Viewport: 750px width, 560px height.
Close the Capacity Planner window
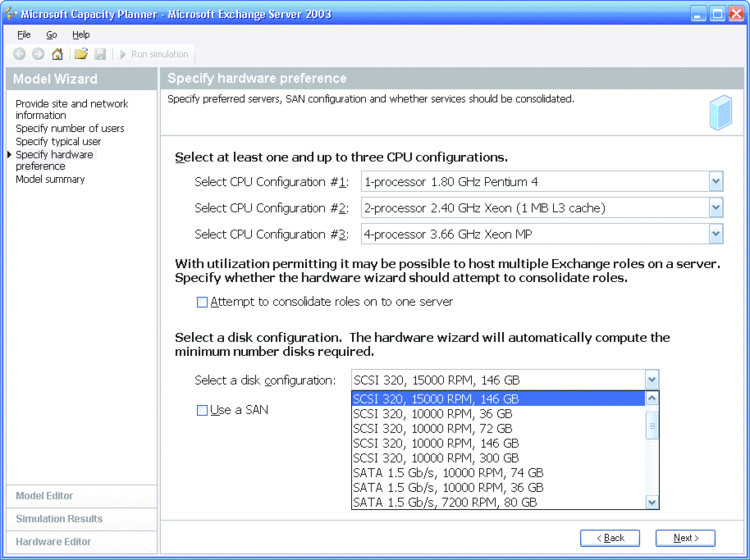tap(736, 14)
